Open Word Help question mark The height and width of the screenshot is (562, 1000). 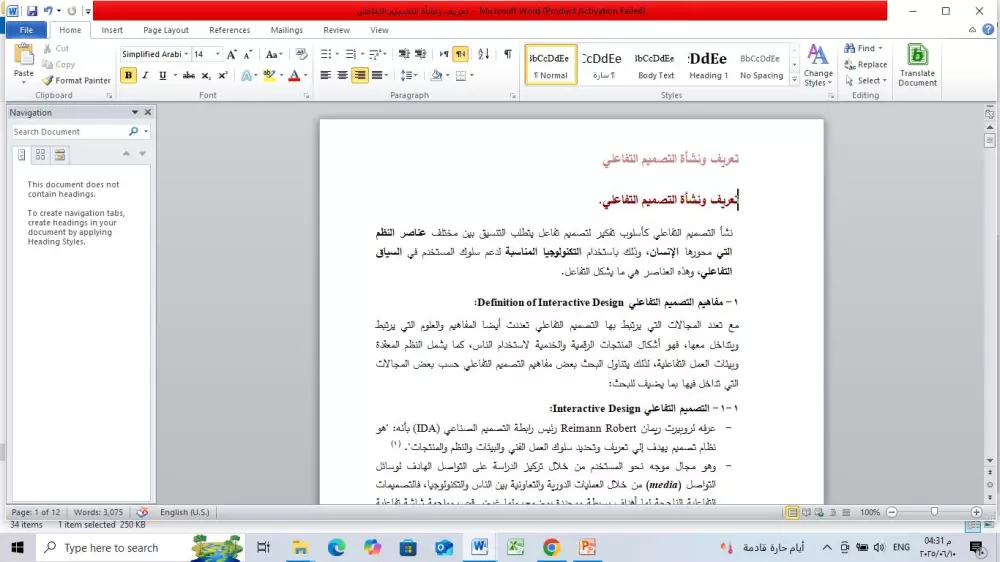(988, 29)
